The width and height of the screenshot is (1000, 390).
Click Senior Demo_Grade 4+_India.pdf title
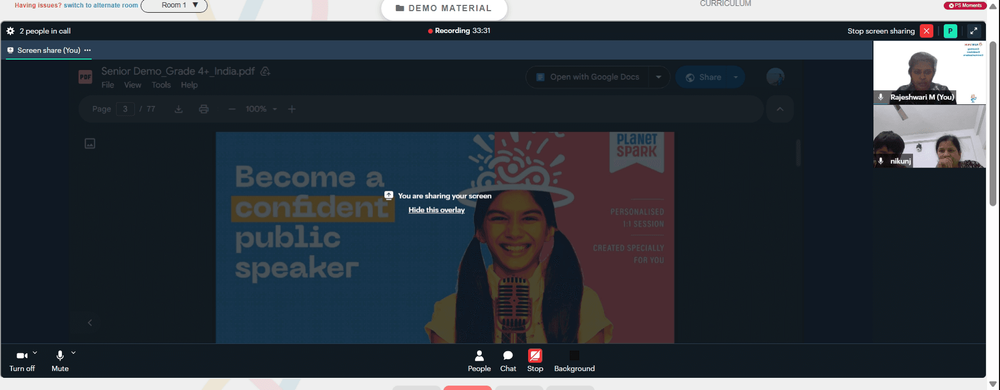177,71
